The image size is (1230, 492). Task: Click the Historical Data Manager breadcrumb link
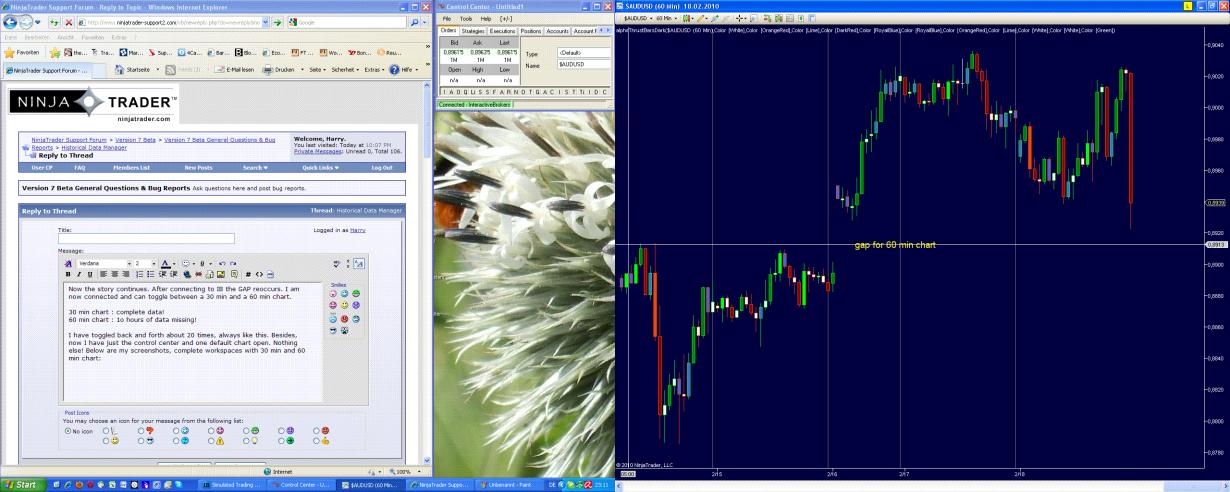pos(94,148)
